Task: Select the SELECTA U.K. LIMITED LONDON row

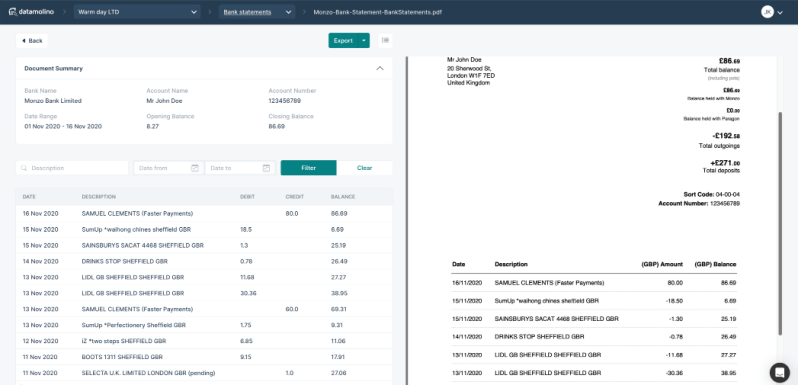Action: pos(204,373)
